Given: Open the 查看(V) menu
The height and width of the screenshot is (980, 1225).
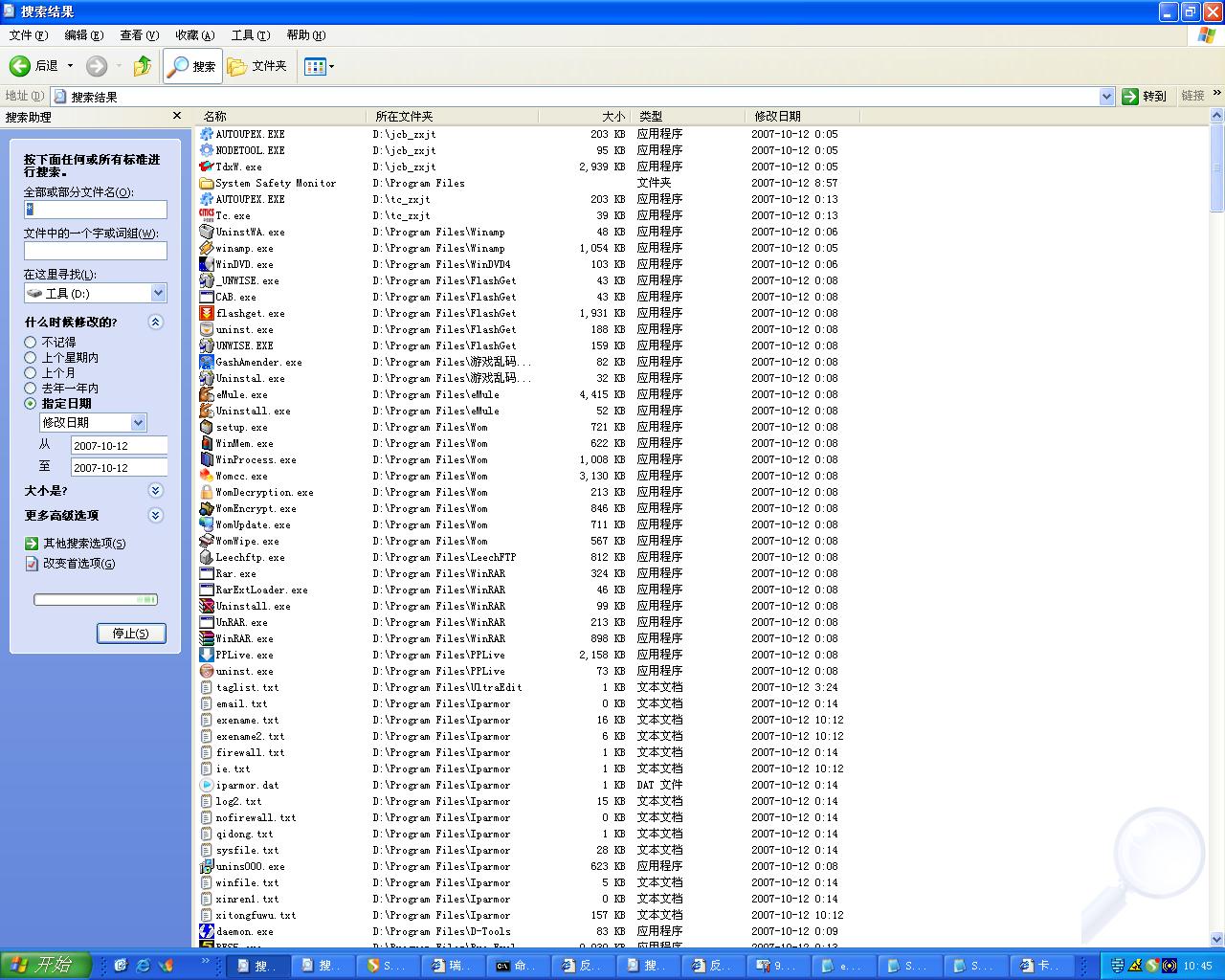Looking at the screenshot, I should pyautogui.click(x=140, y=35).
